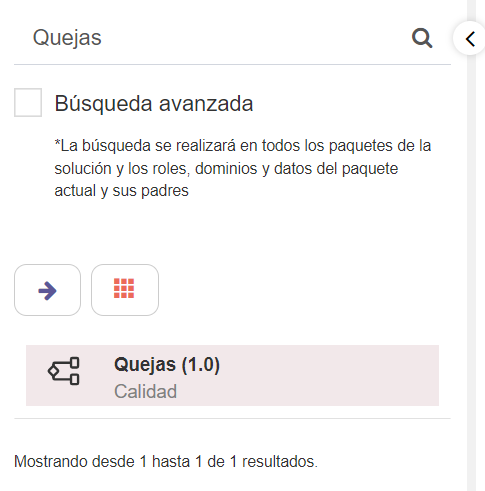
Task: Click the divider line under the search field
Action: [232, 64]
